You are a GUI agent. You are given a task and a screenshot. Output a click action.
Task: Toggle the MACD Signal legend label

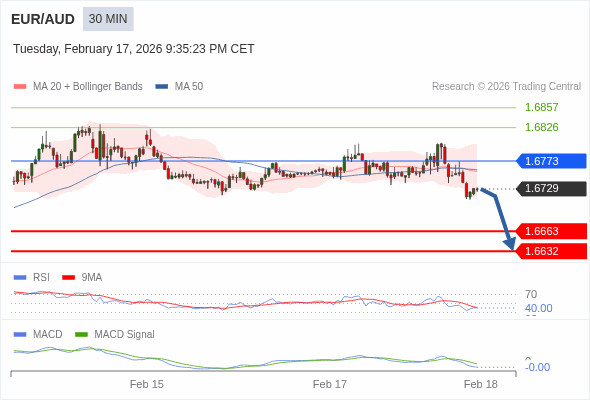coord(124,335)
